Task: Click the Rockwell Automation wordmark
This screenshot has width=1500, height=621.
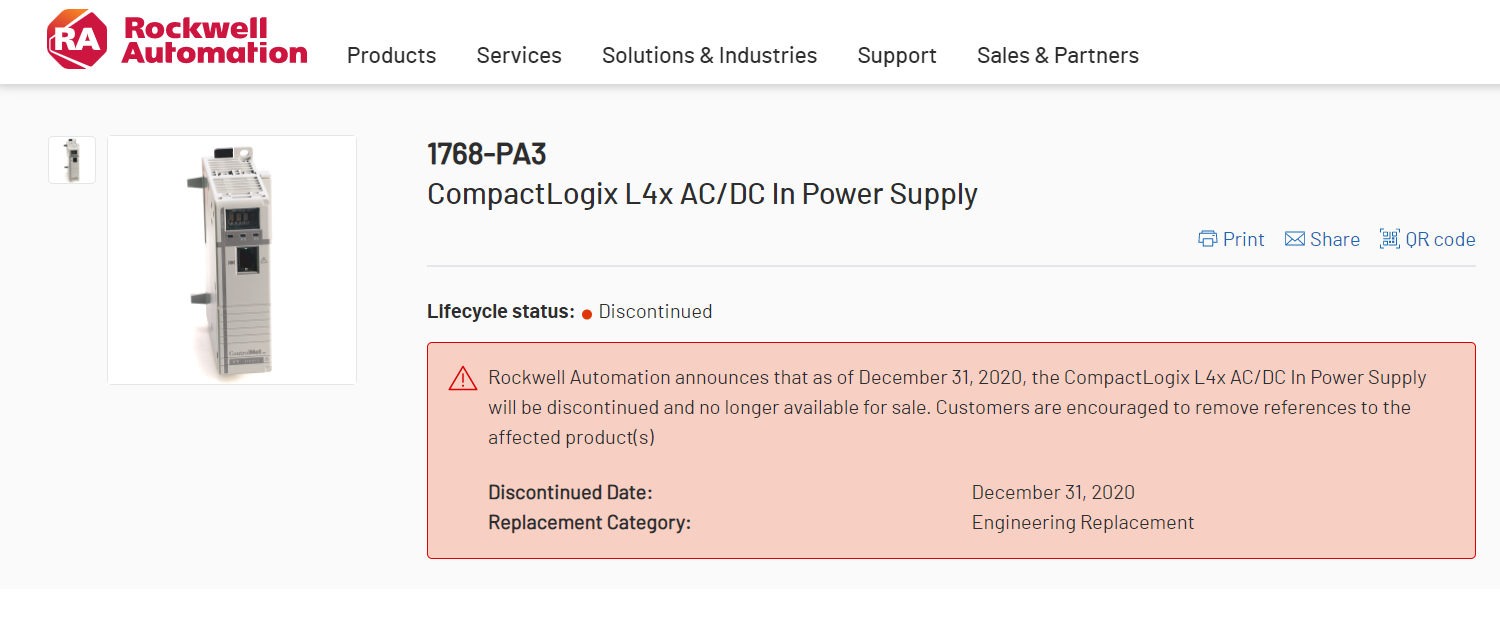Action: click(214, 40)
